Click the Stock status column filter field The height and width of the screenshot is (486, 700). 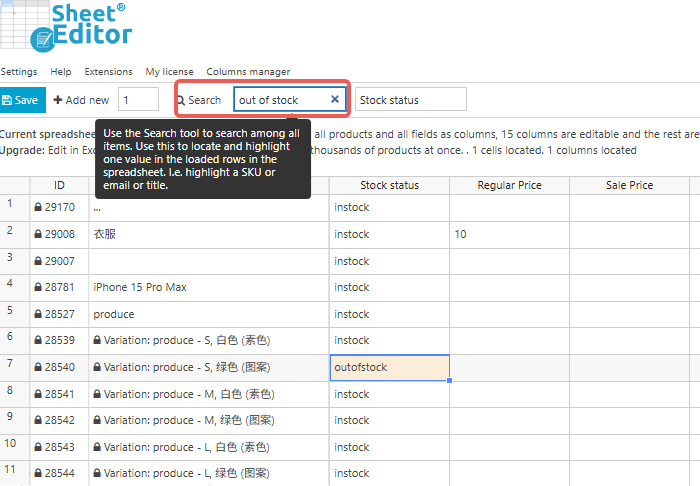(x=410, y=100)
